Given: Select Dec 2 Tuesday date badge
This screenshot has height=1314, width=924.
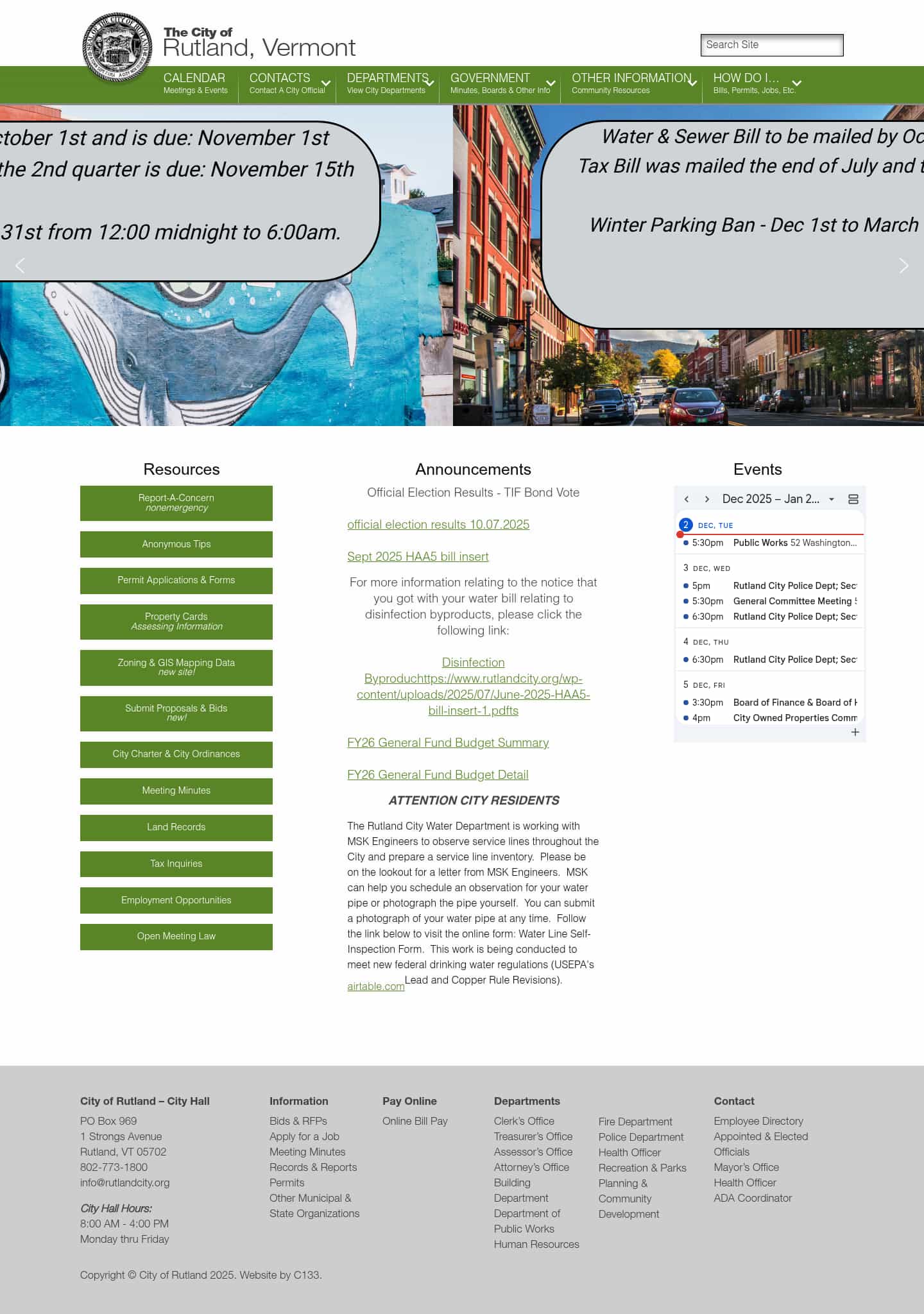Looking at the screenshot, I should click(685, 525).
